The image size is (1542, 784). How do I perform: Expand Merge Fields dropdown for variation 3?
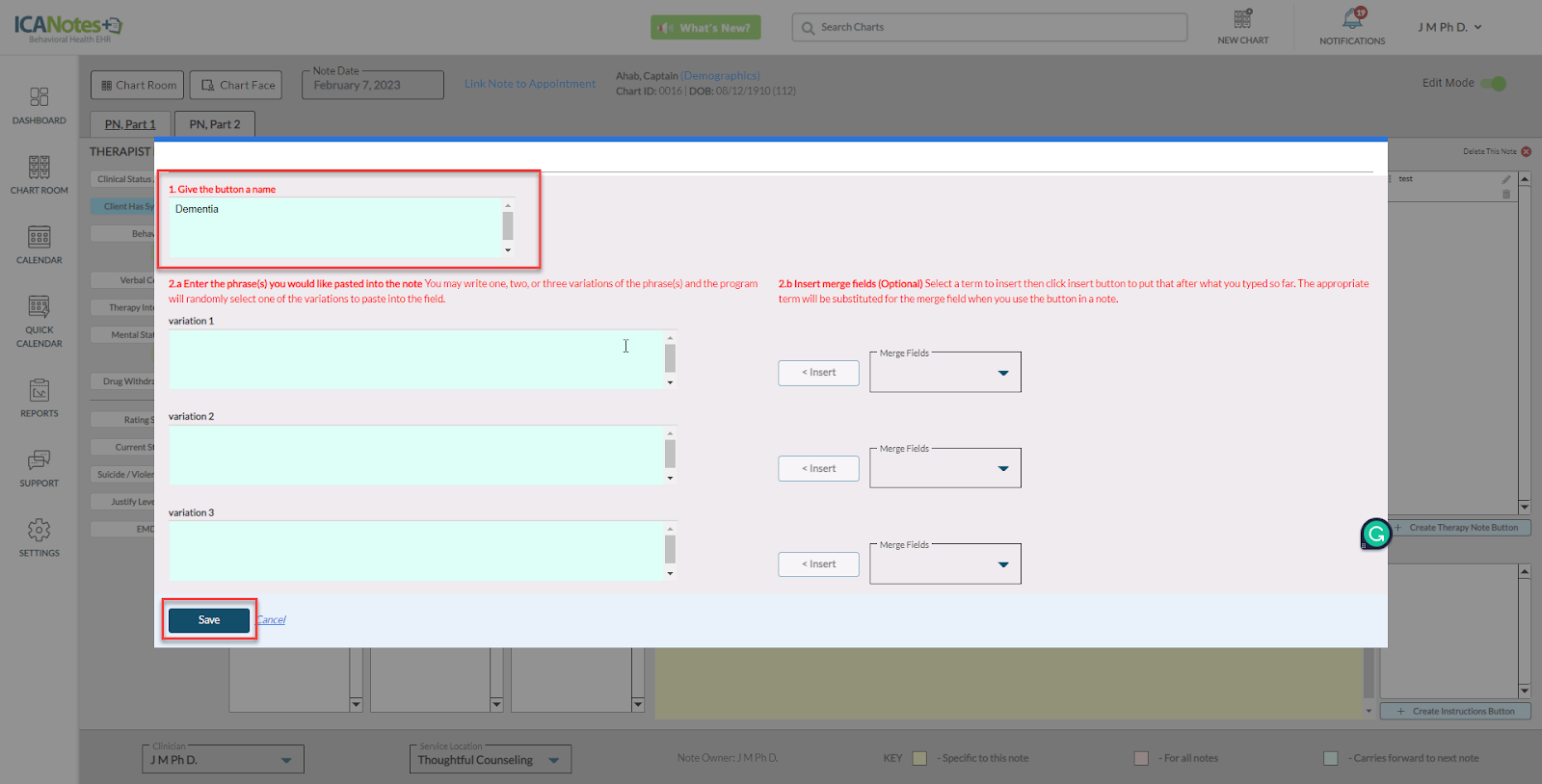point(1002,564)
